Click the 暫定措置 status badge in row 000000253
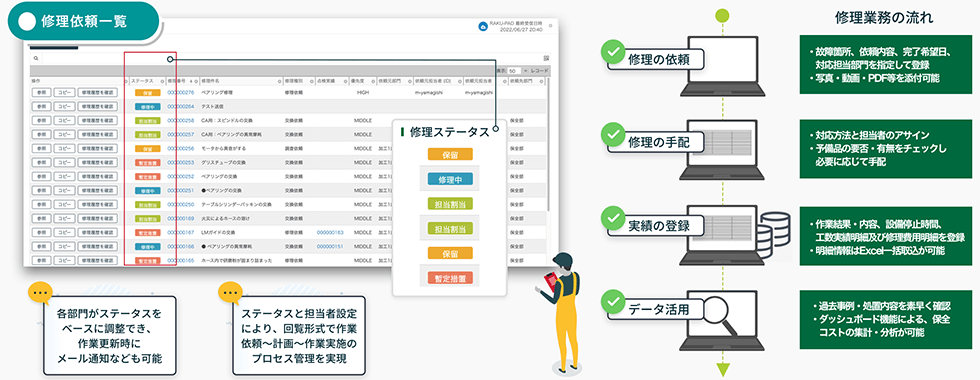The width and height of the screenshot is (980, 380). click(x=148, y=162)
